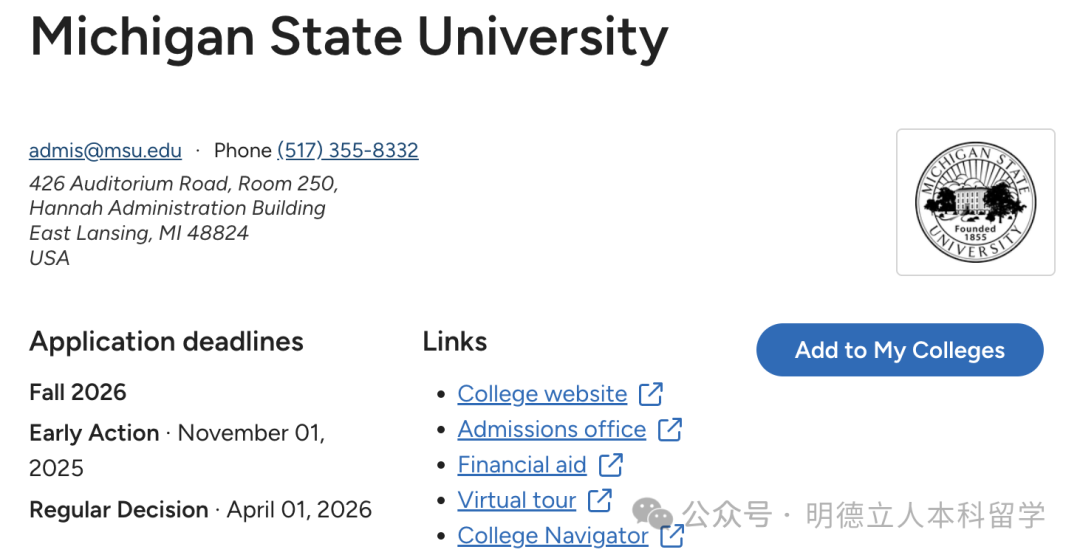
Task: Click the Michigan State University seal logo
Action: 975,202
